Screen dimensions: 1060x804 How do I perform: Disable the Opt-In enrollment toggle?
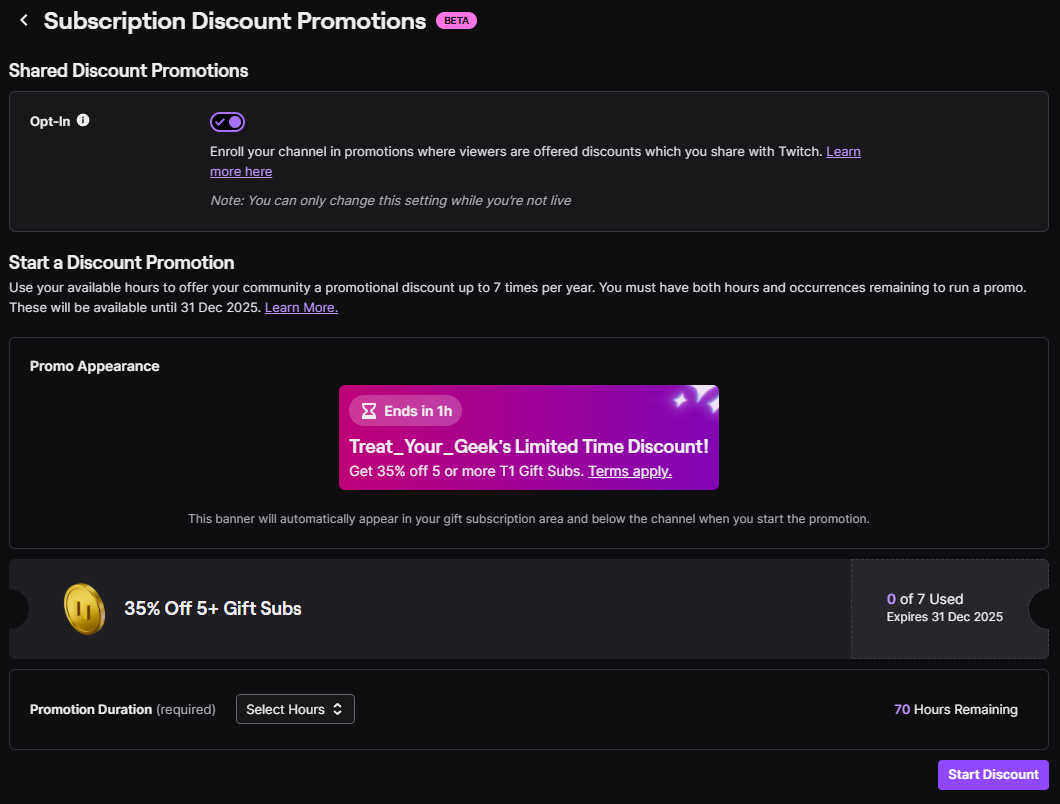click(227, 121)
